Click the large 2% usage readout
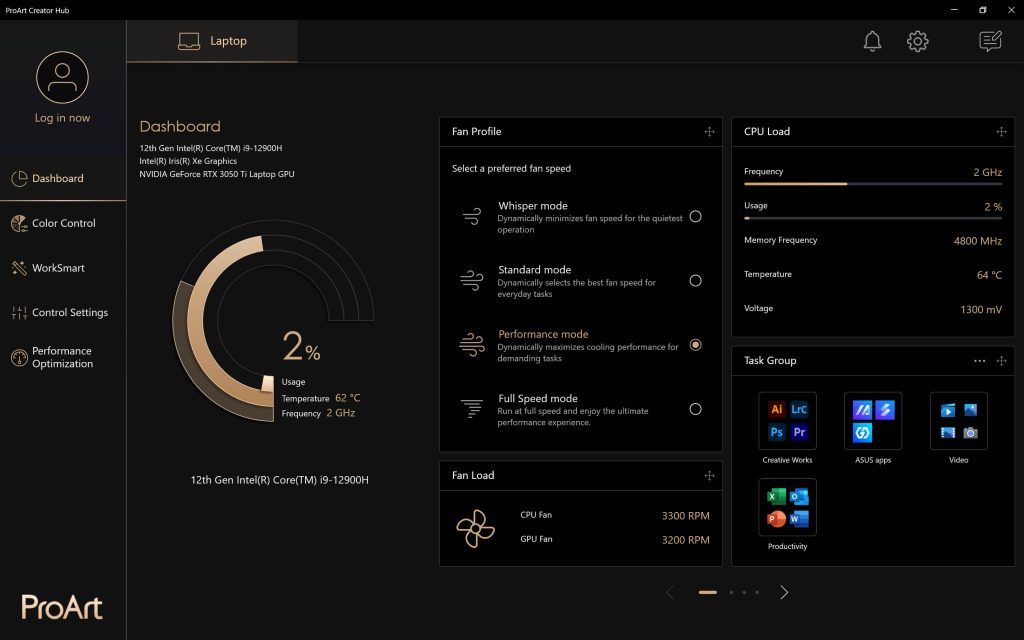 pos(301,345)
